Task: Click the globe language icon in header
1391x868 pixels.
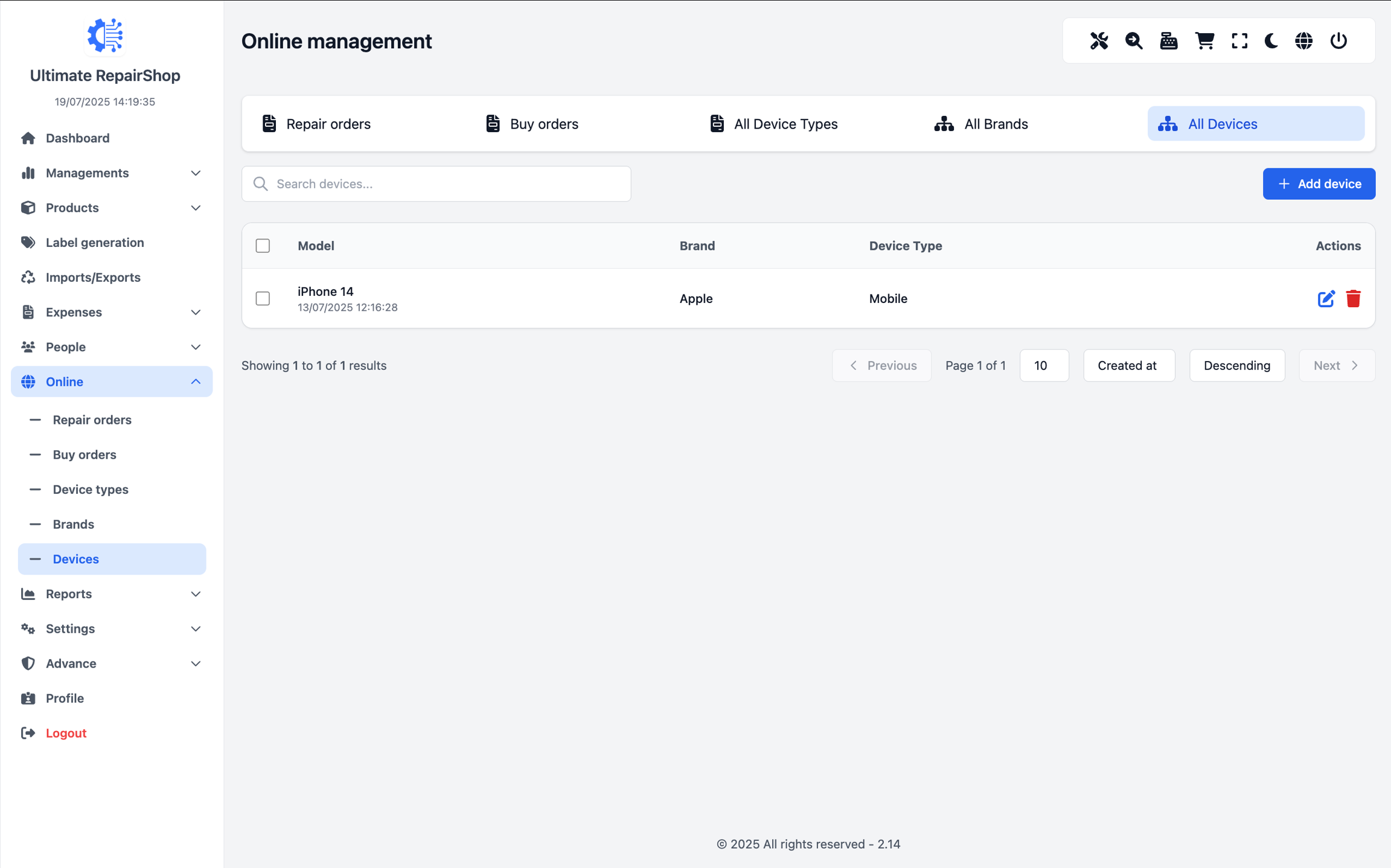Action: 1304,41
